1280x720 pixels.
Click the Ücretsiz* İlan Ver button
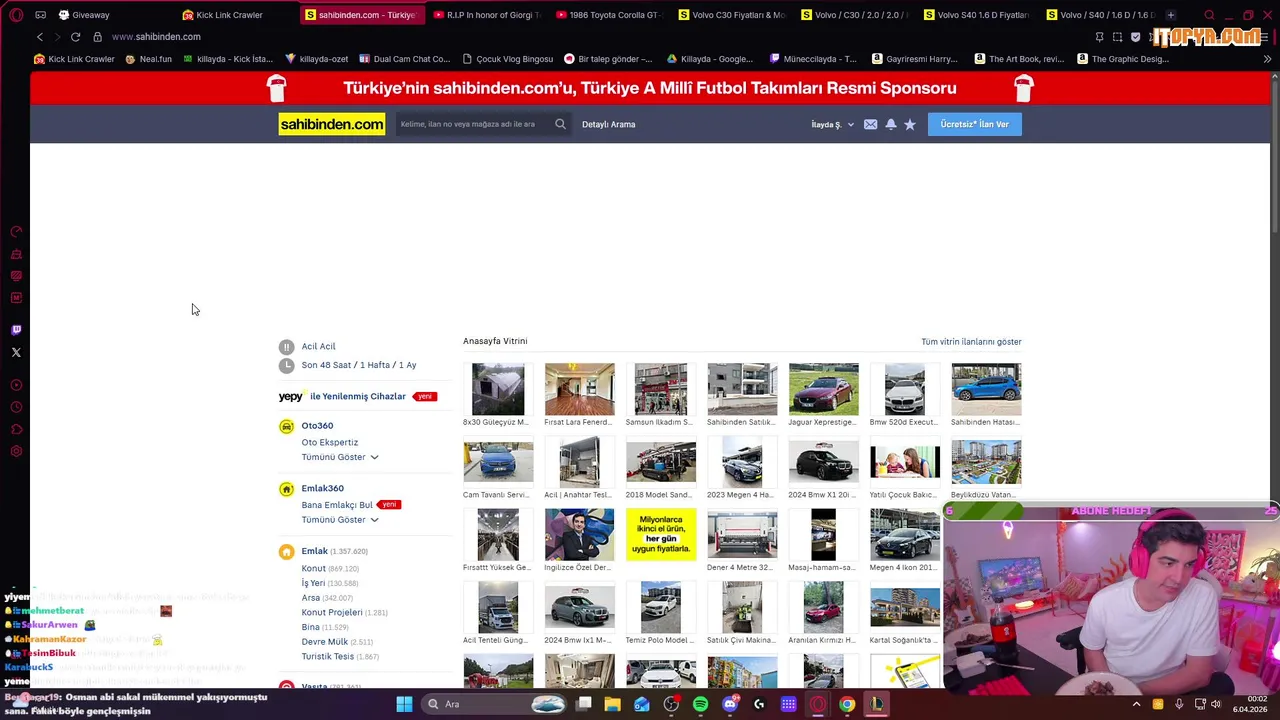click(x=975, y=124)
